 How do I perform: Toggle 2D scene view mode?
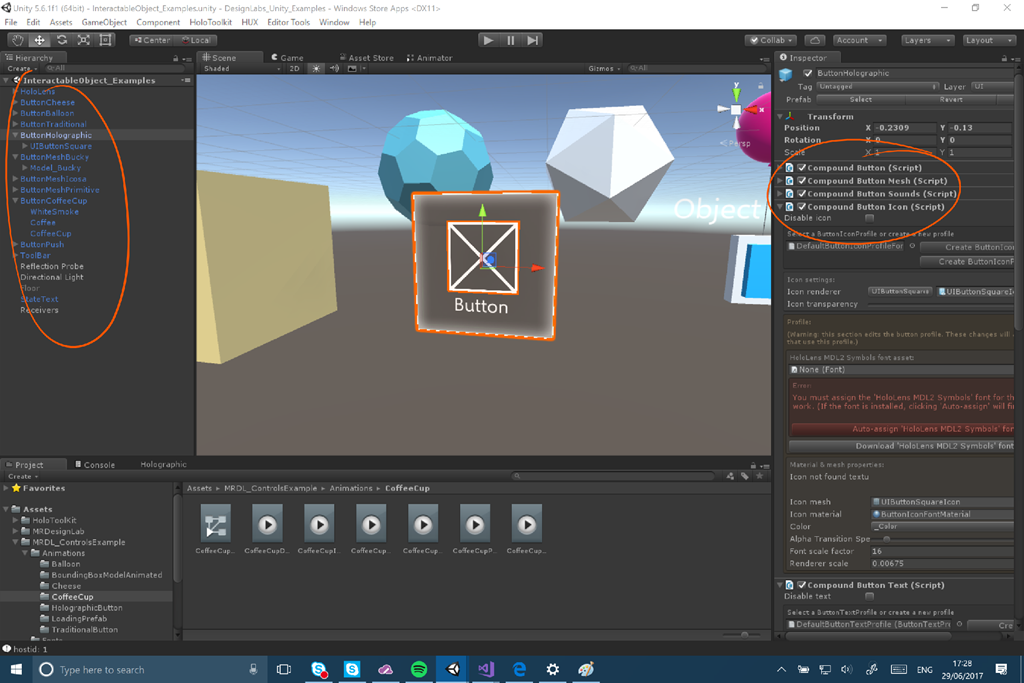[x=295, y=69]
